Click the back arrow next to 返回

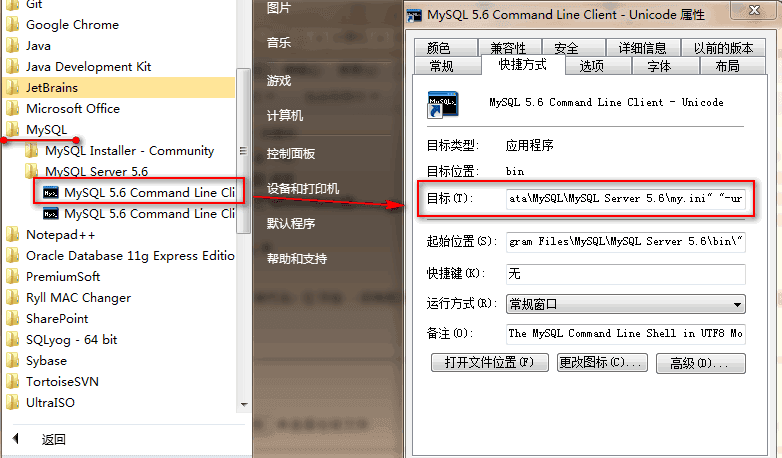point(15,439)
